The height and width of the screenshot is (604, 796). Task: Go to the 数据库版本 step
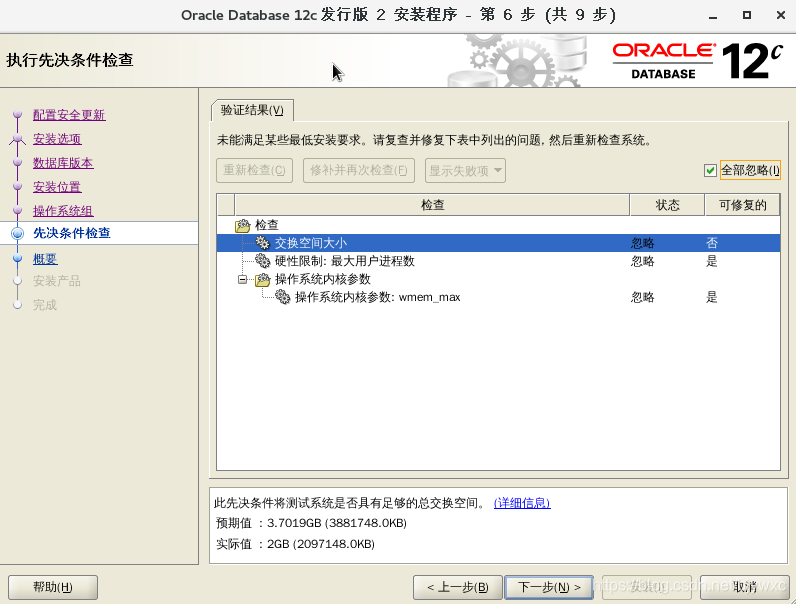pos(63,163)
